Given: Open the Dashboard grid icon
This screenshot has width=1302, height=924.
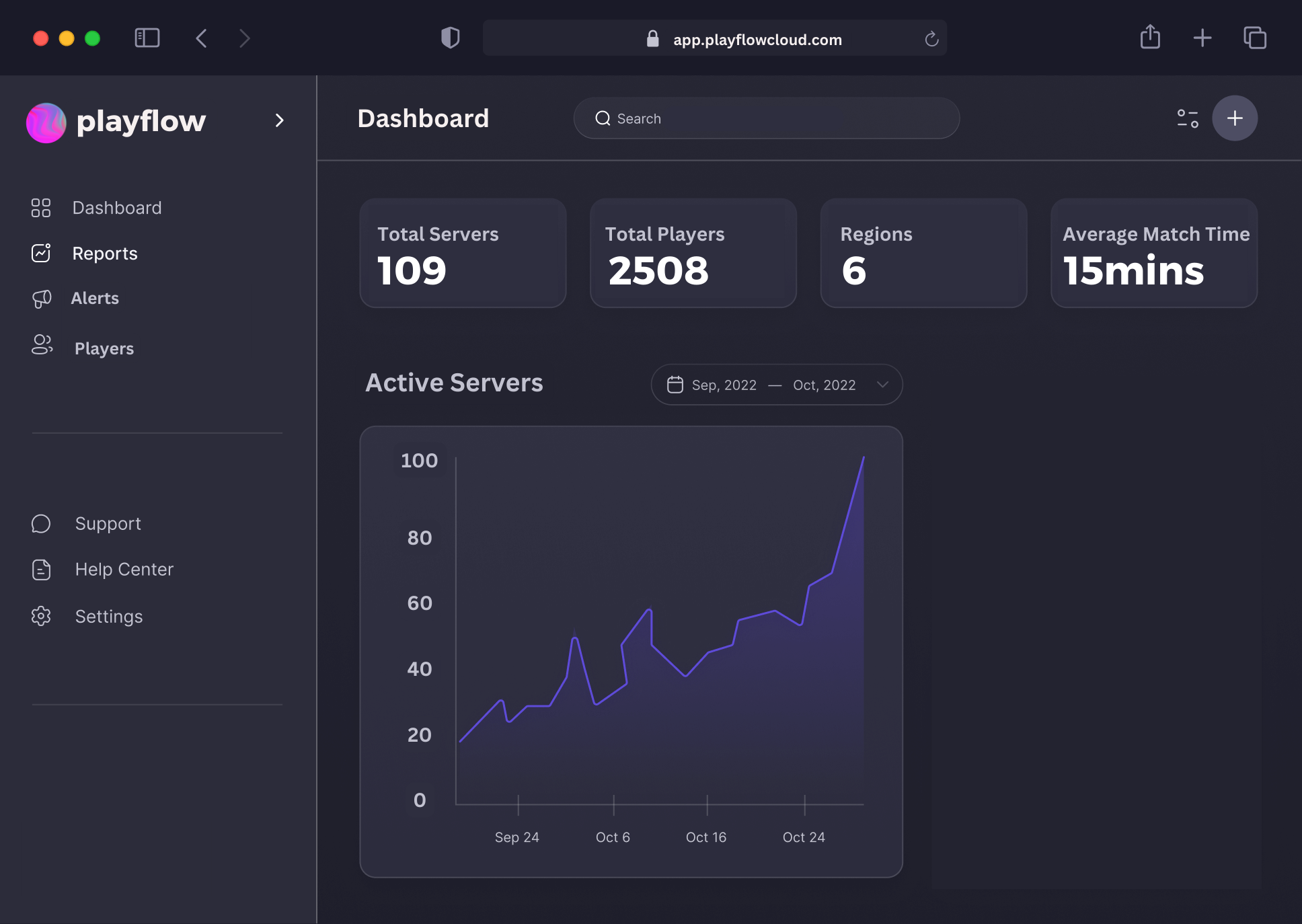Looking at the screenshot, I should coord(41,208).
